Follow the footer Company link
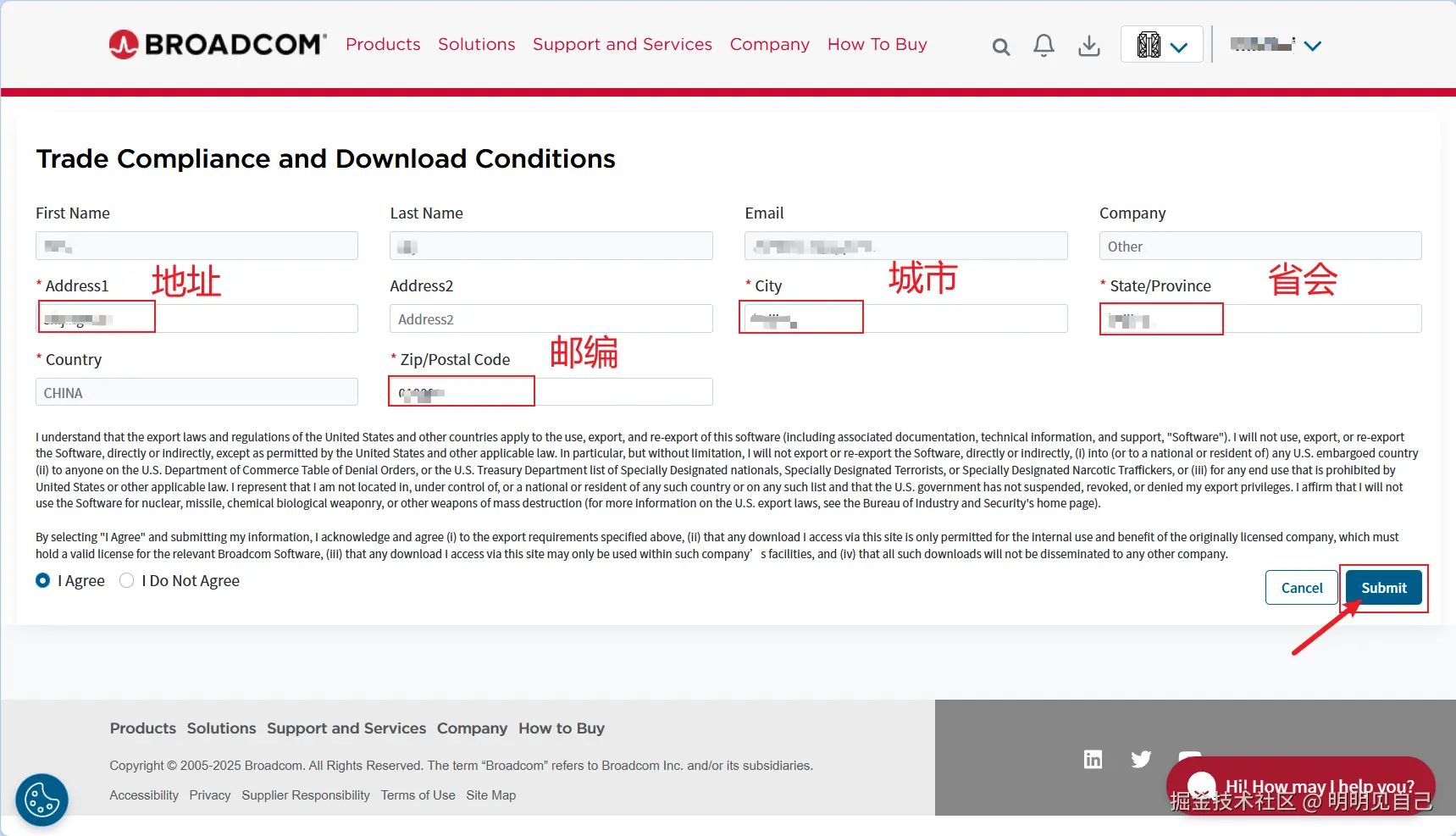 472,728
